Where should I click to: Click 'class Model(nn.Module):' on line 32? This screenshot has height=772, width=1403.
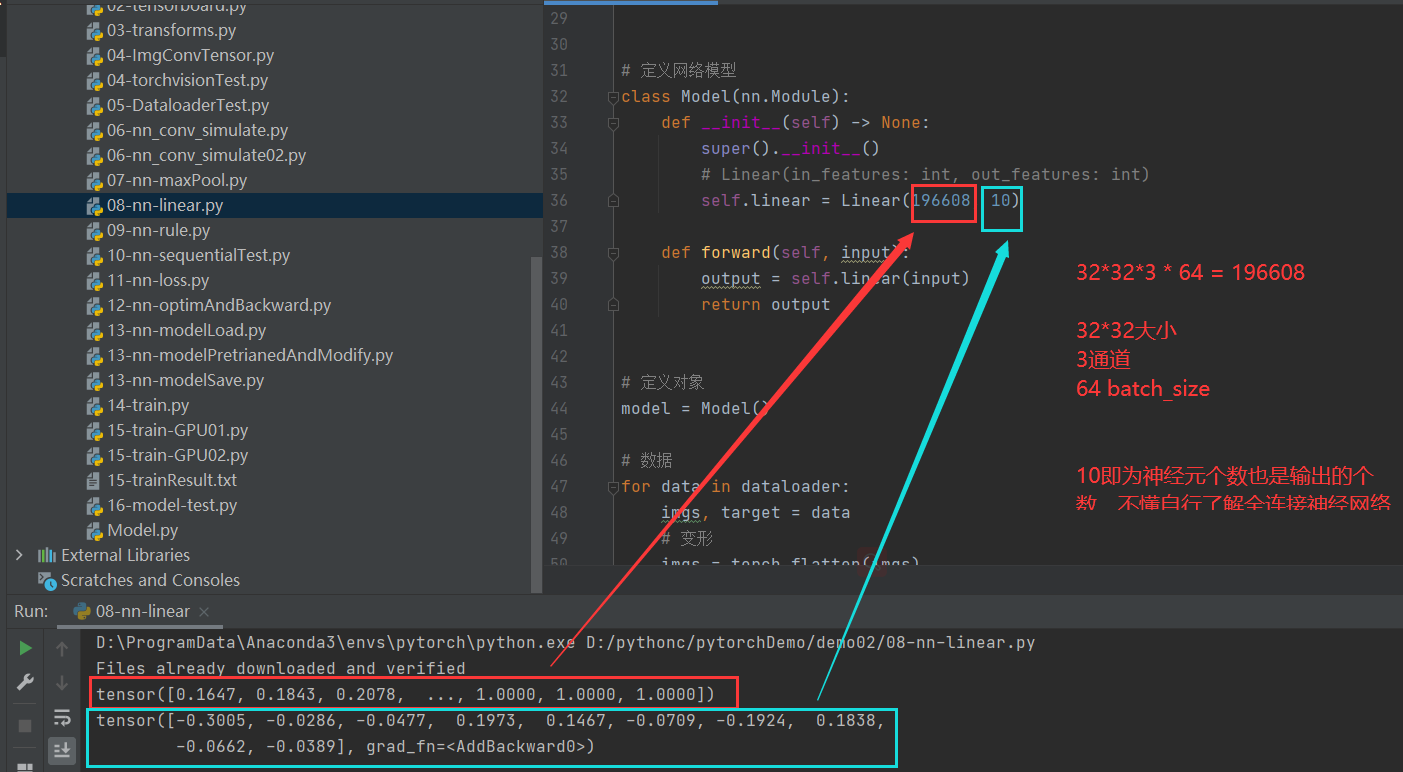pyautogui.click(x=735, y=97)
